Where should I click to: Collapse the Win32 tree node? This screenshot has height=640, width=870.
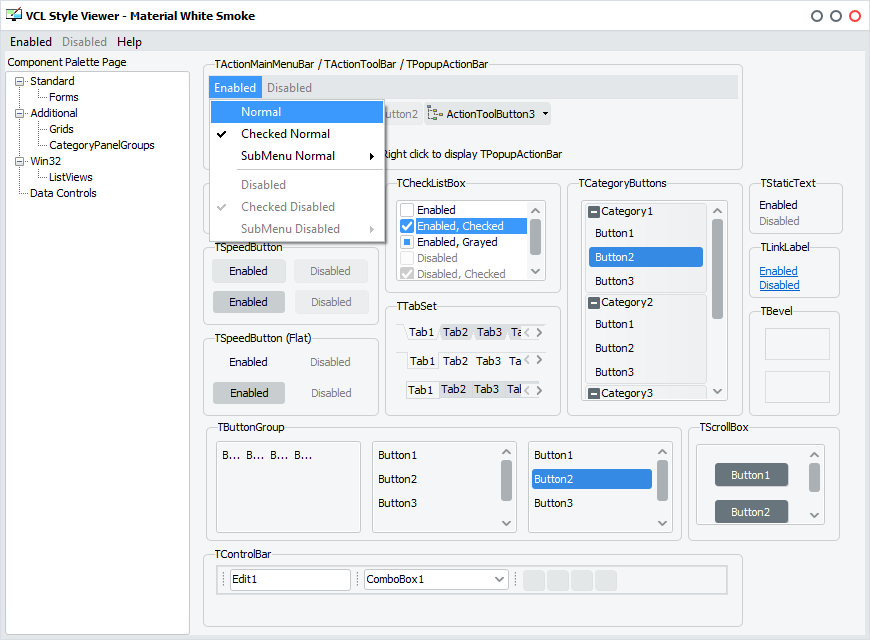coord(19,162)
